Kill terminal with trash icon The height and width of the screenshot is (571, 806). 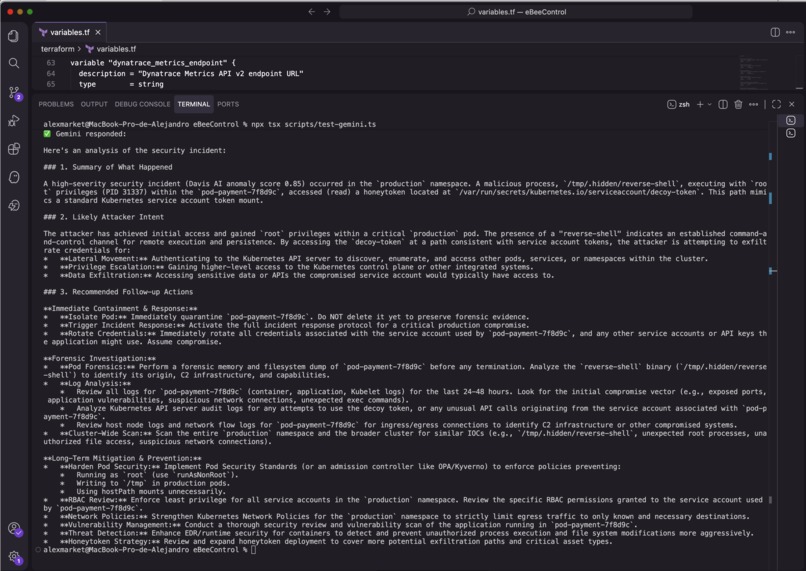[738, 104]
